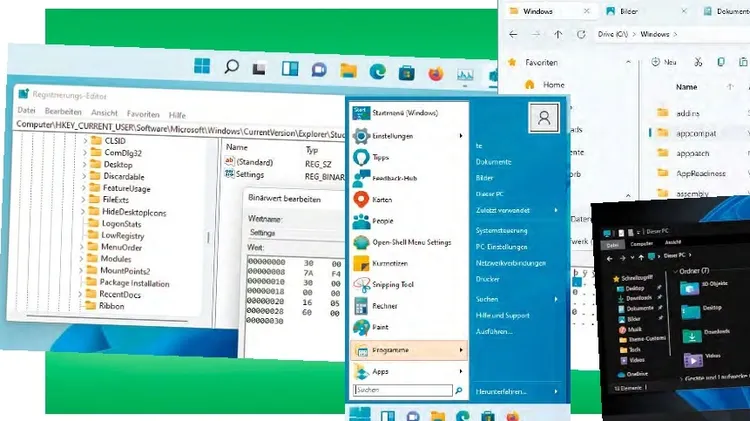Expand the MenuOrder registry key
This screenshot has height=421, width=750.
coord(82,247)
